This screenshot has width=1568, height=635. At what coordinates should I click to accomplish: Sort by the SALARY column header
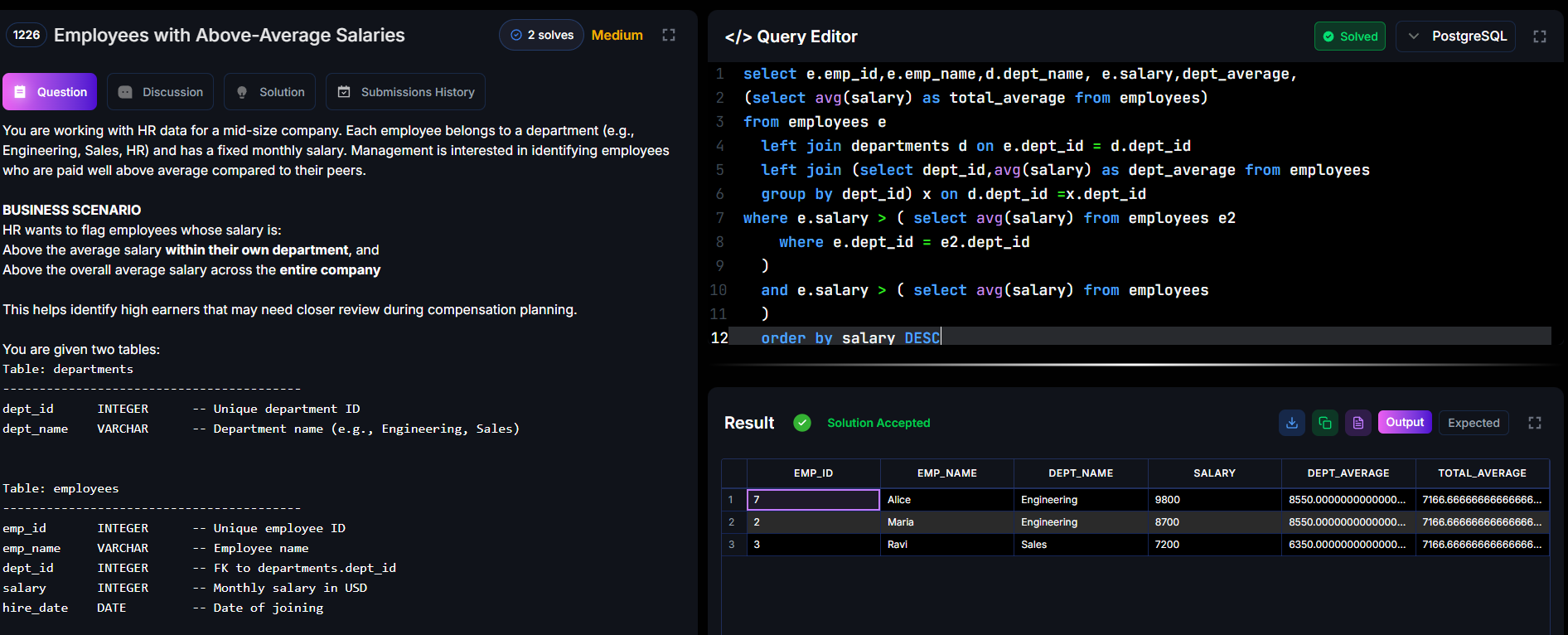1215,473
